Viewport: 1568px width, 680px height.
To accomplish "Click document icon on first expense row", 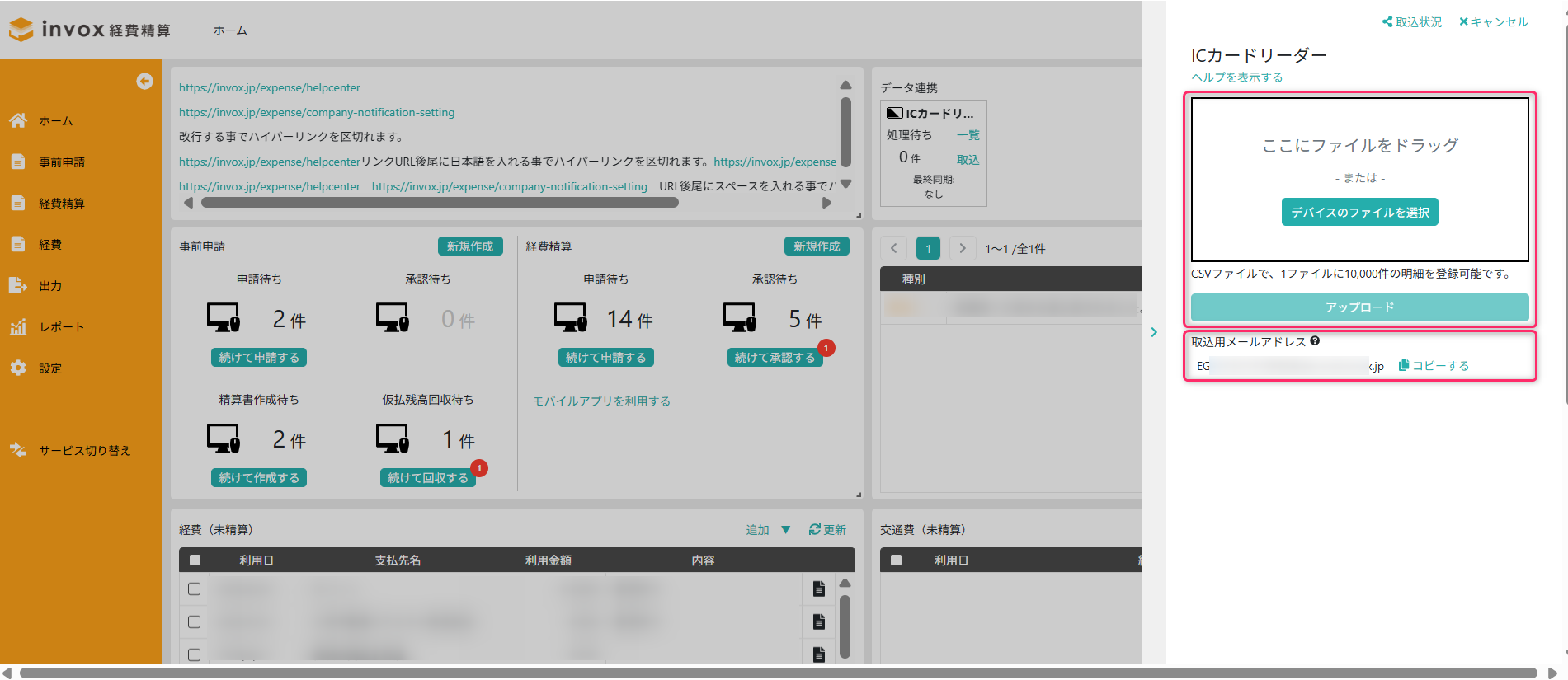I will point(818,589).
